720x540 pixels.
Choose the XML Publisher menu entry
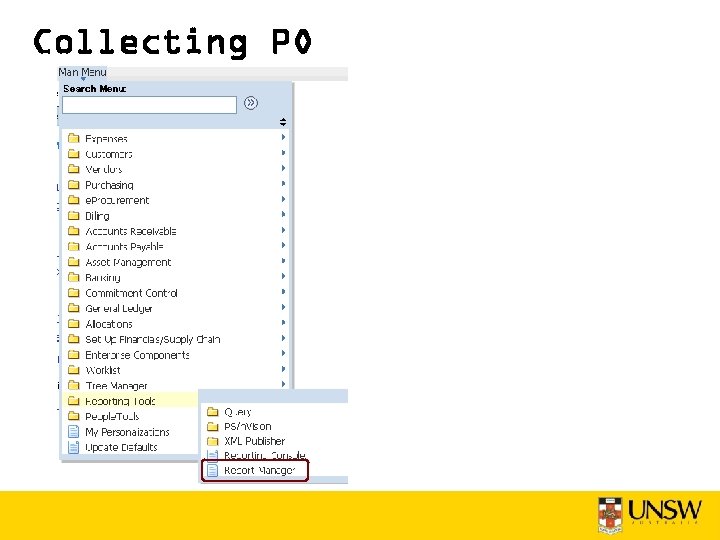pos(254,441)
